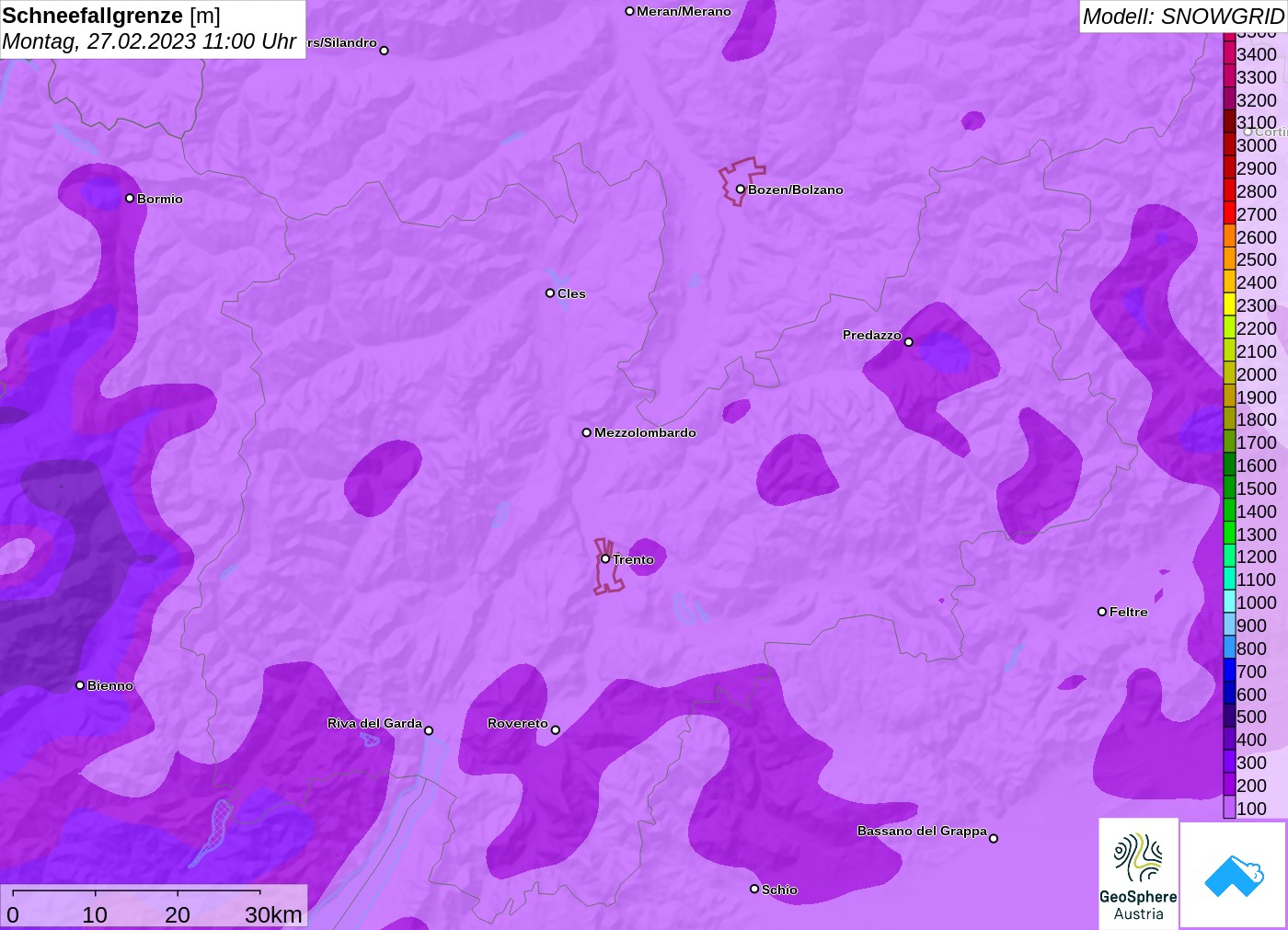This screenshot has width=1288, height=930.
Task: Click the Meran/Merano city marker dot
Action: coord(629,11)
